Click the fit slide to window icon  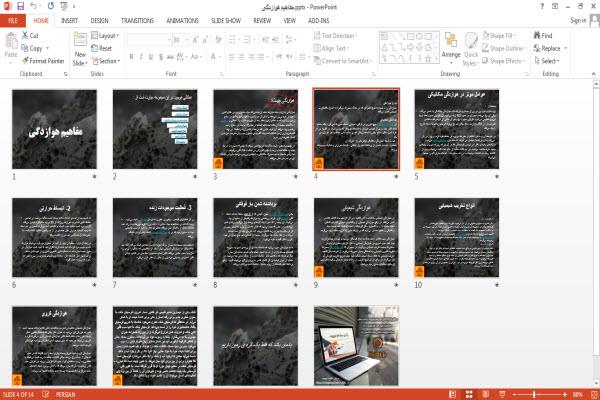[594, 394]
